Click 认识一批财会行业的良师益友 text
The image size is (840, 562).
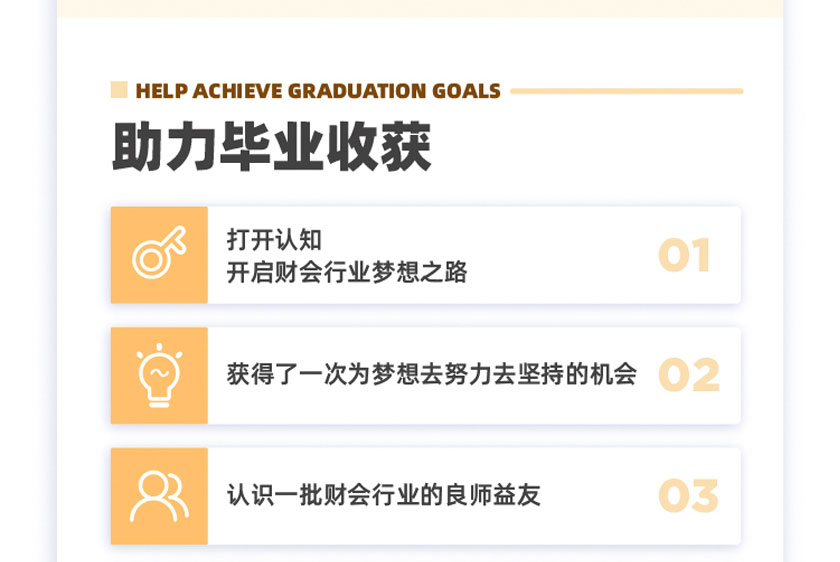click(384, 494)
